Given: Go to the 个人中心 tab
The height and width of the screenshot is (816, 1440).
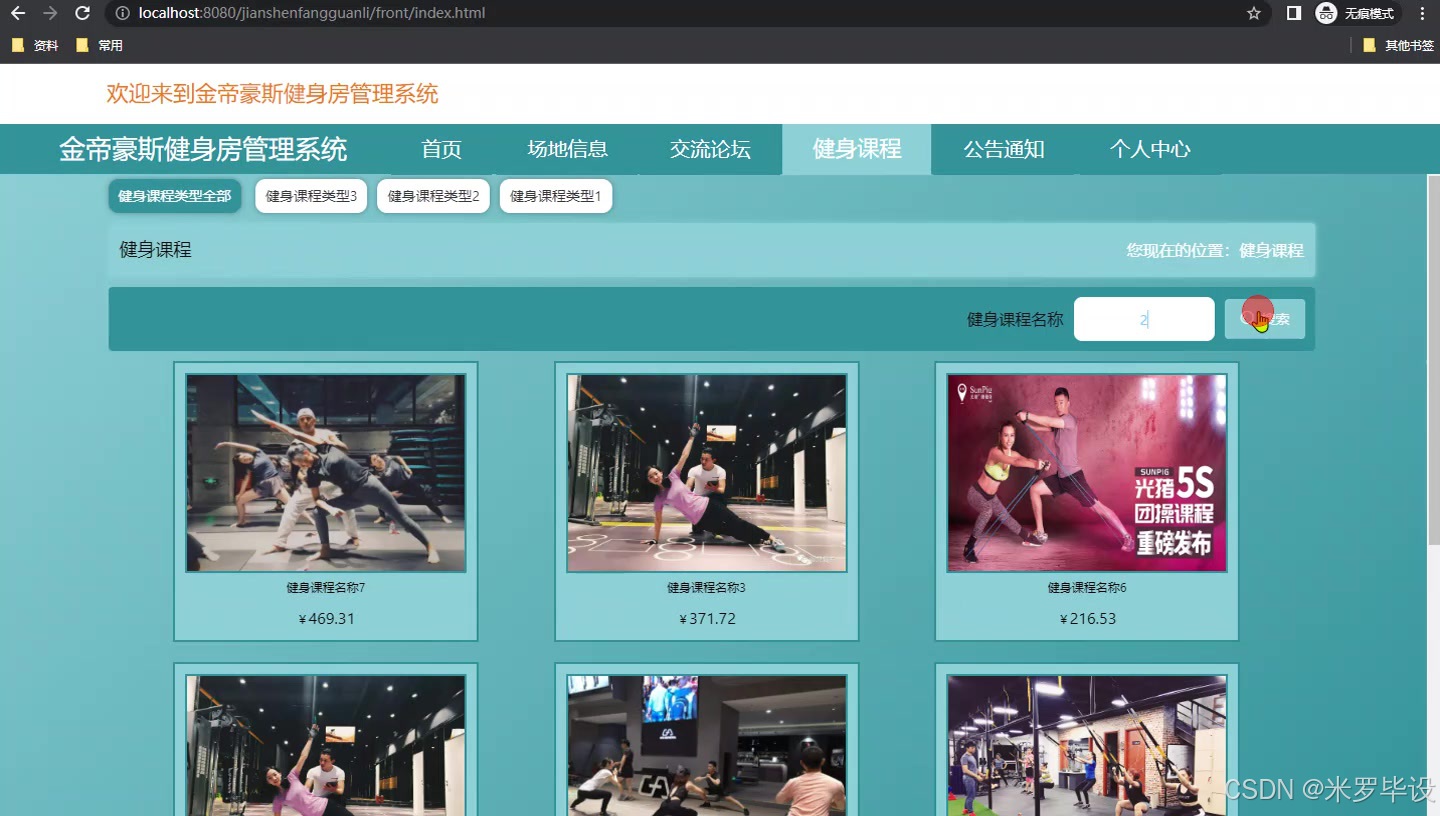Looking at the screenshot, I should (x=1150, y=149).
